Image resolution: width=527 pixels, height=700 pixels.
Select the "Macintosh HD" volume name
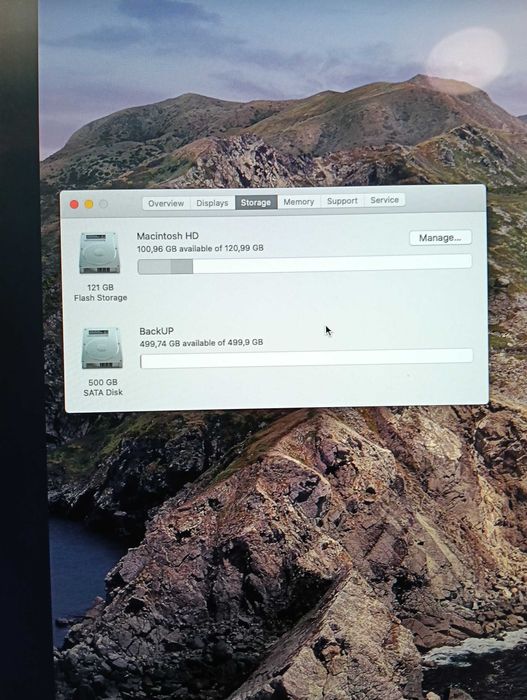[167, 236]
